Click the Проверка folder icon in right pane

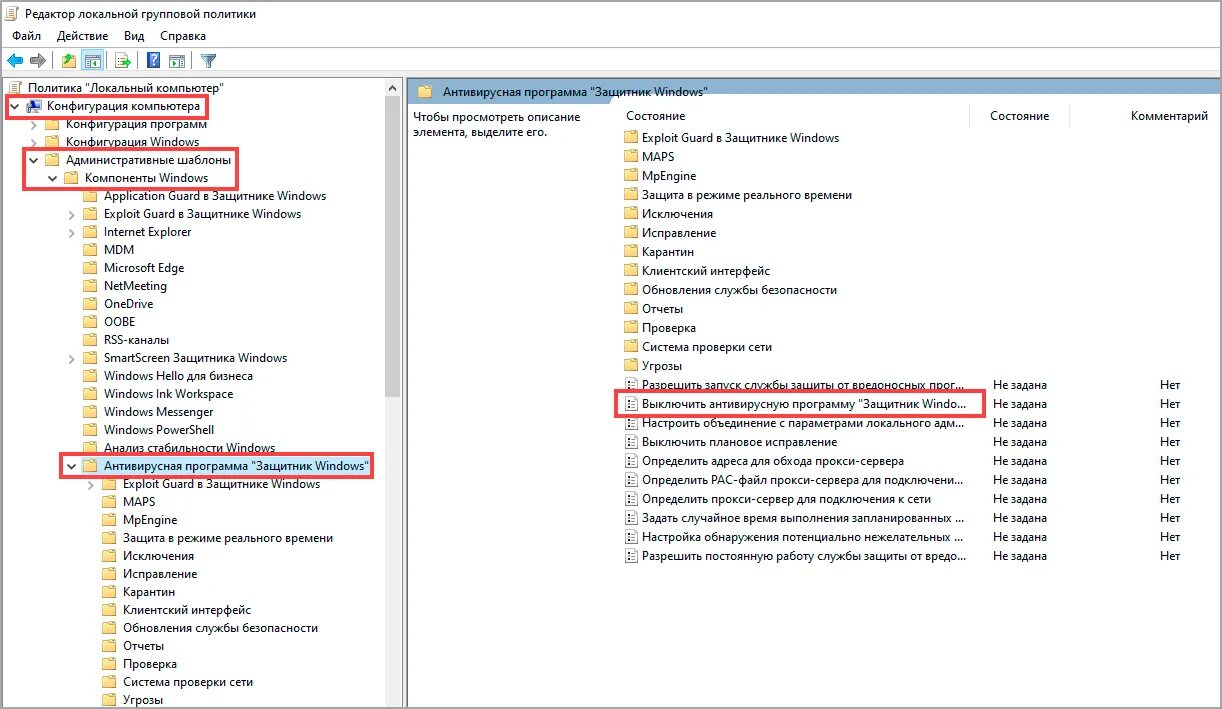coord(630,328)
